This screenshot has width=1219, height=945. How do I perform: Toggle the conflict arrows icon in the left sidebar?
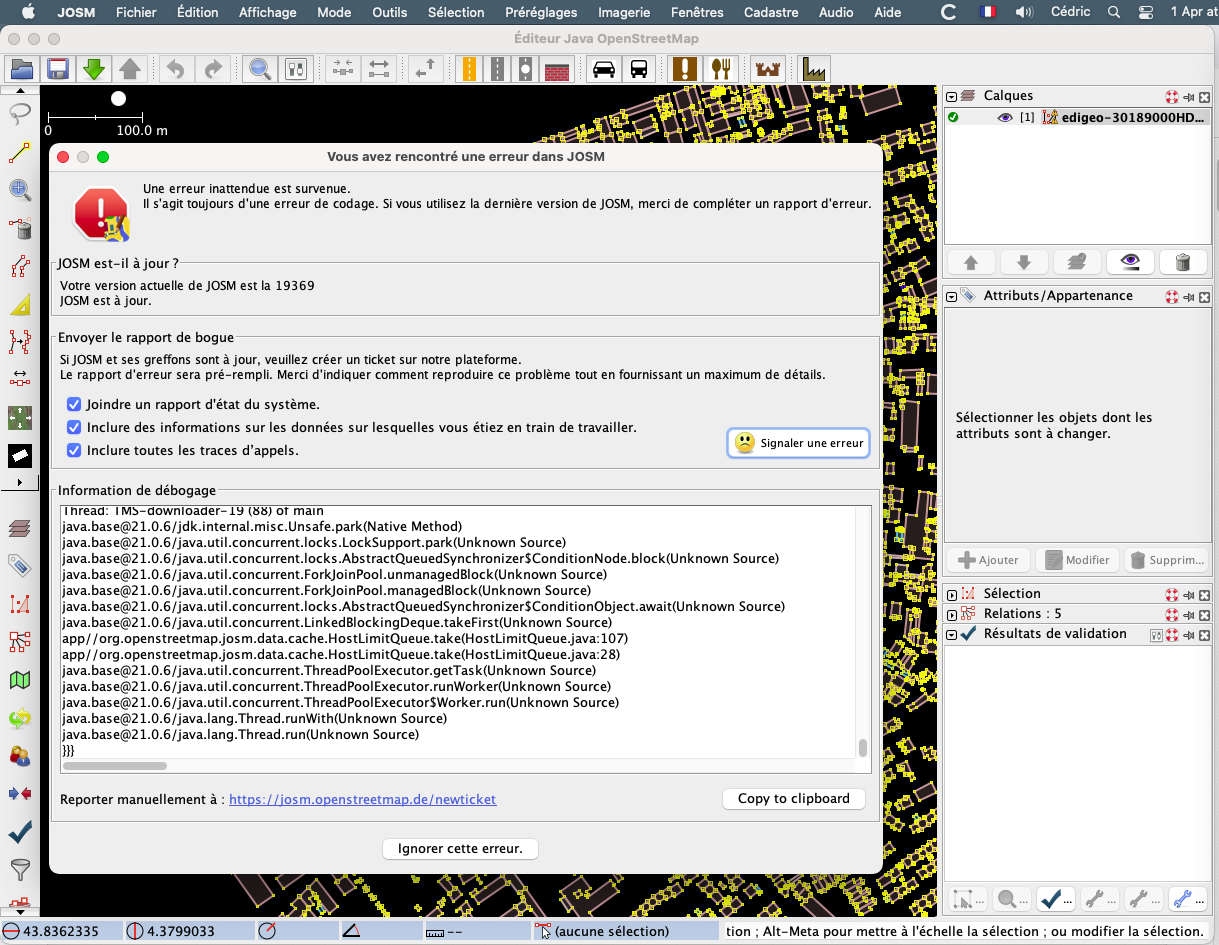pos(20,793)
